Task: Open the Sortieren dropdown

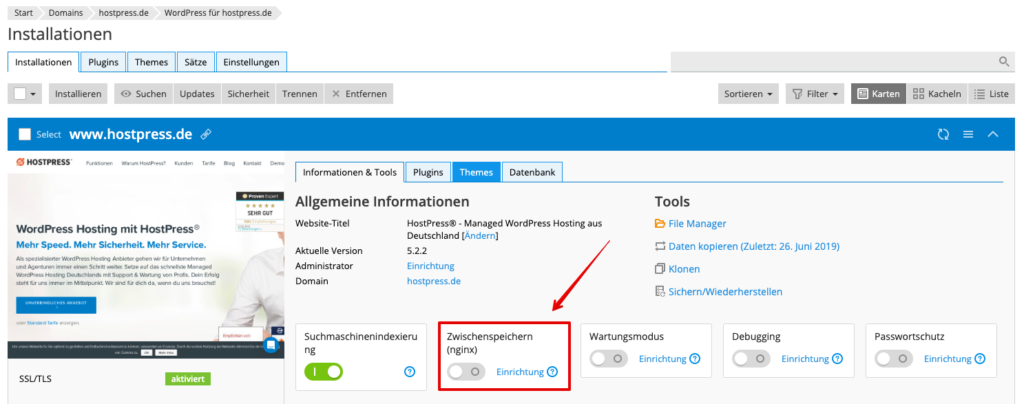Action: 748,94
